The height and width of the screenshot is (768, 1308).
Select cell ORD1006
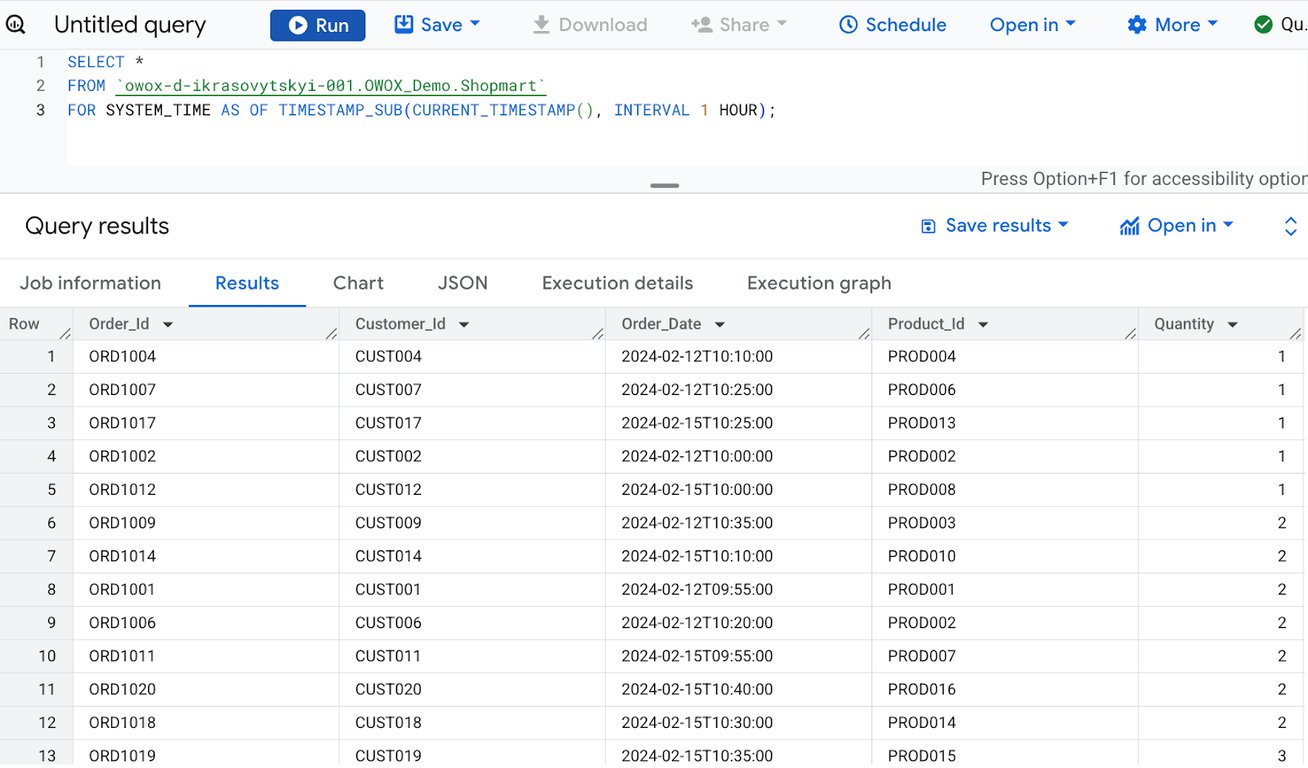point(206,623)
